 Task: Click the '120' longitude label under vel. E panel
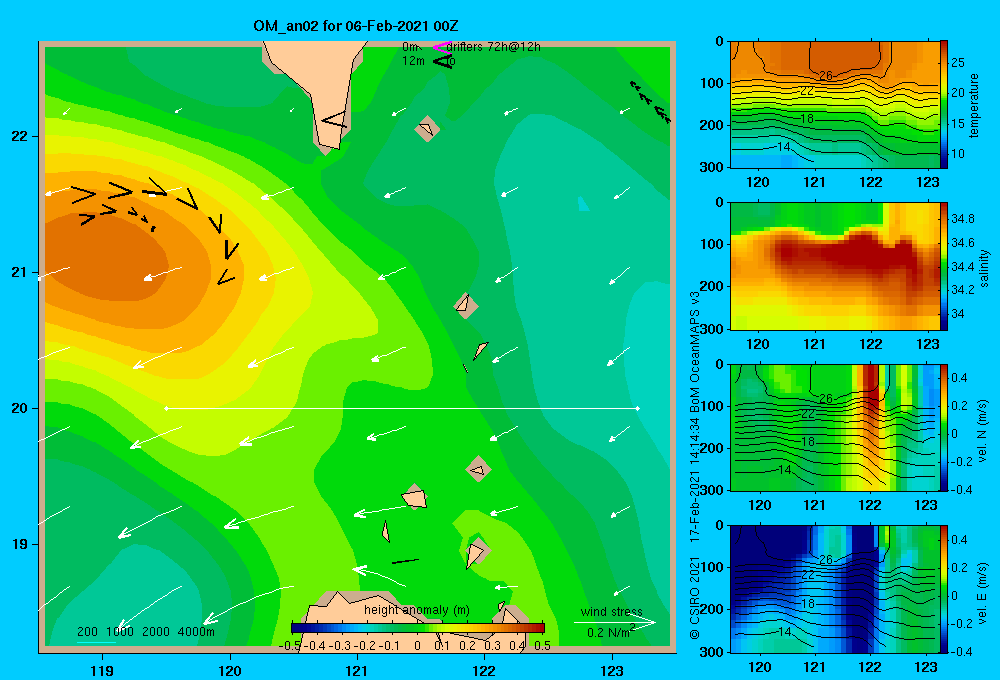click(x=759, y=667)
